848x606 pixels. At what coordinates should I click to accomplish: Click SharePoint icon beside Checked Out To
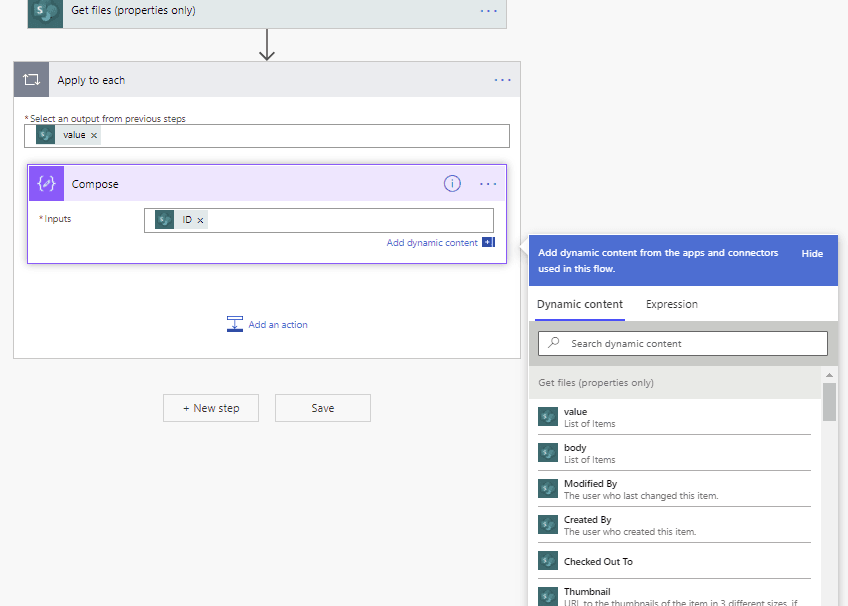coord(548,561)
